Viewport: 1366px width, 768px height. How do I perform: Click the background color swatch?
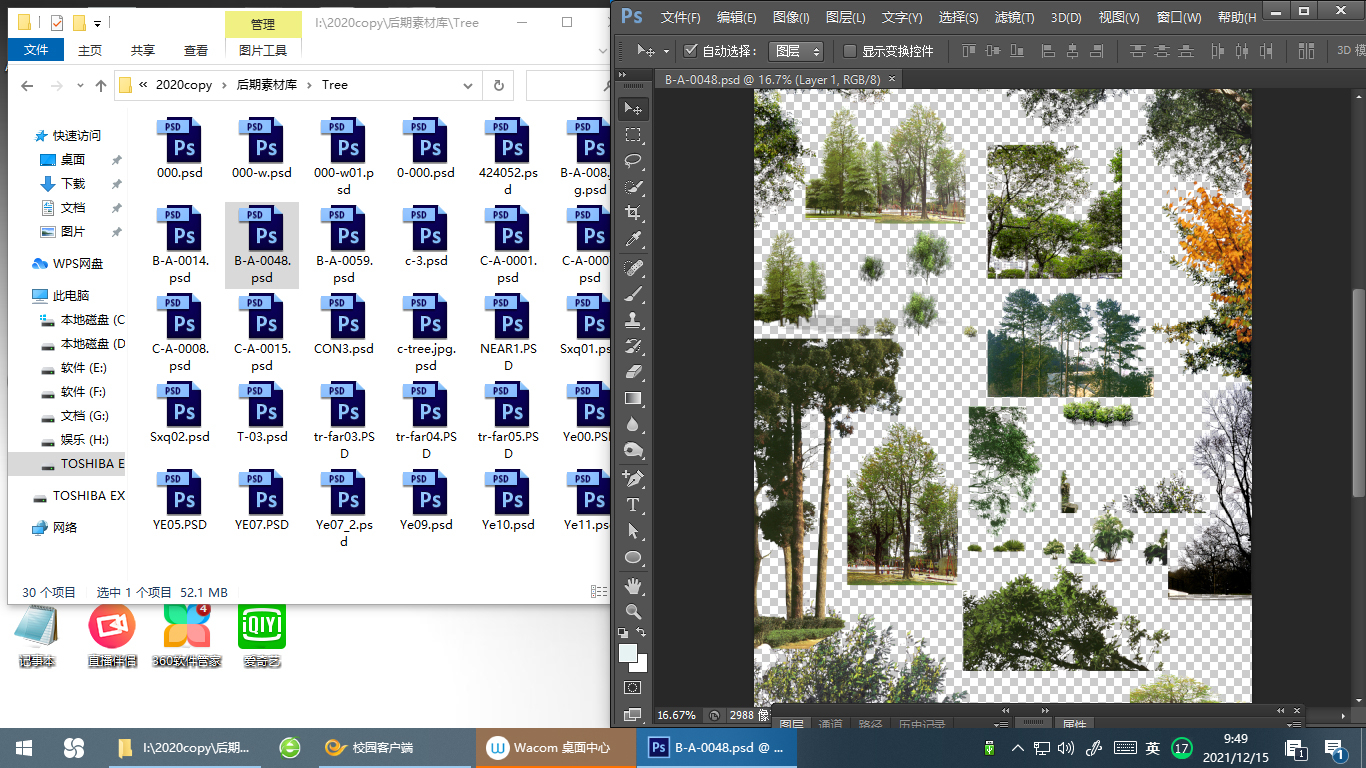pyautogui.click(x=640, y=663)
